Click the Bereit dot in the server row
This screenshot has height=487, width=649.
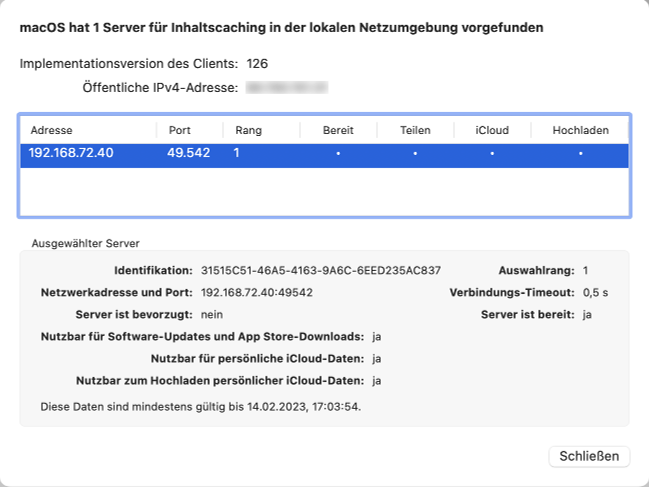[x=338, y=154]
